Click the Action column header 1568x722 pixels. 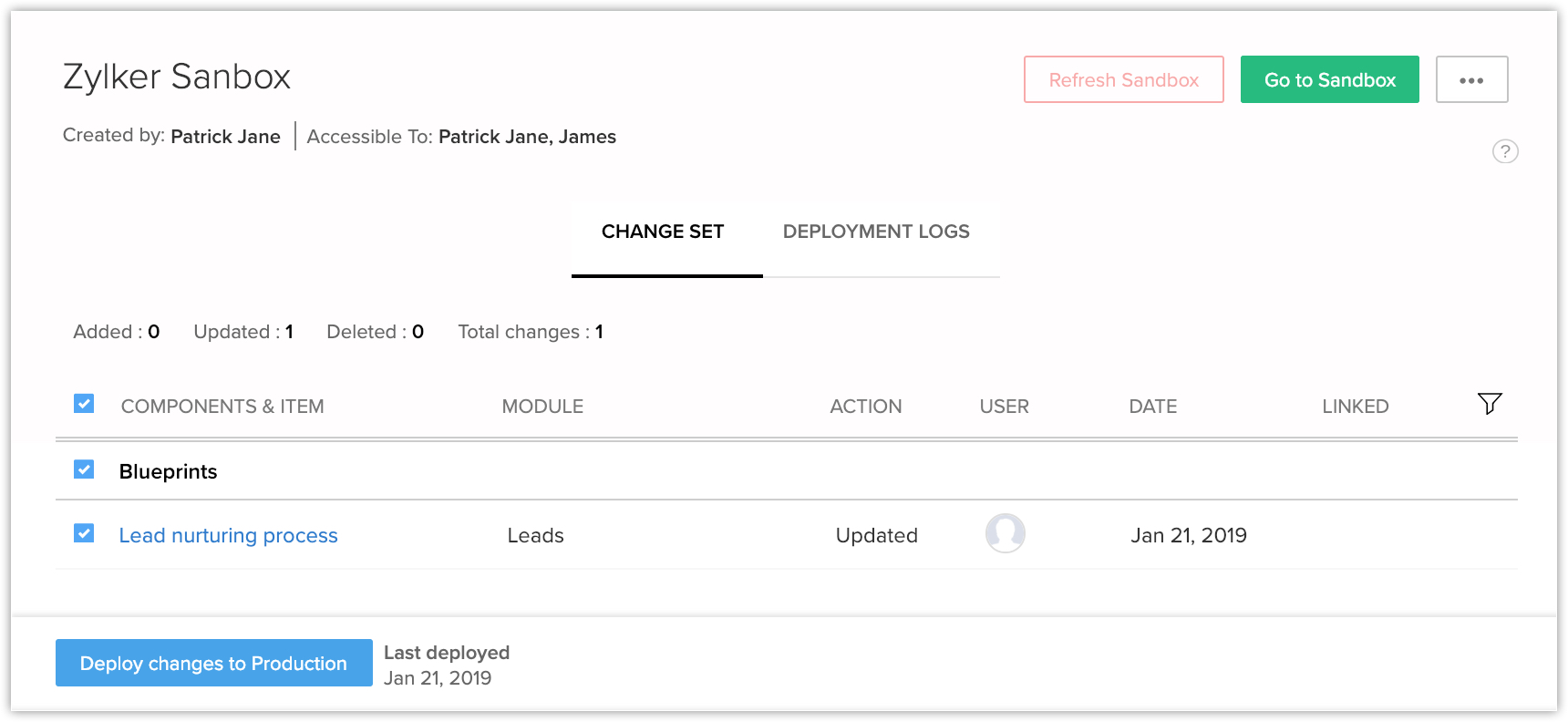tap(865, 407)
